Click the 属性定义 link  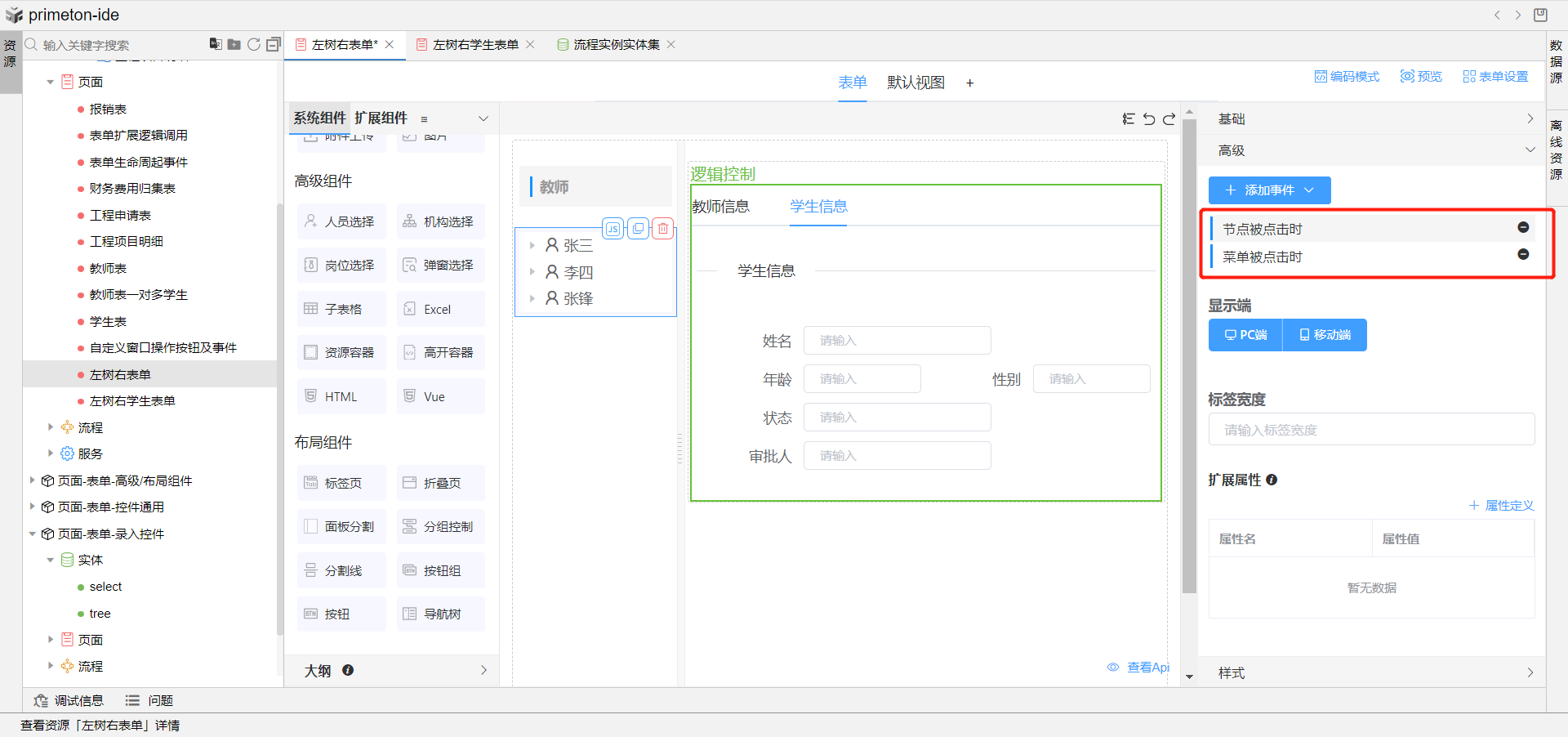[x=1501, y=506]
